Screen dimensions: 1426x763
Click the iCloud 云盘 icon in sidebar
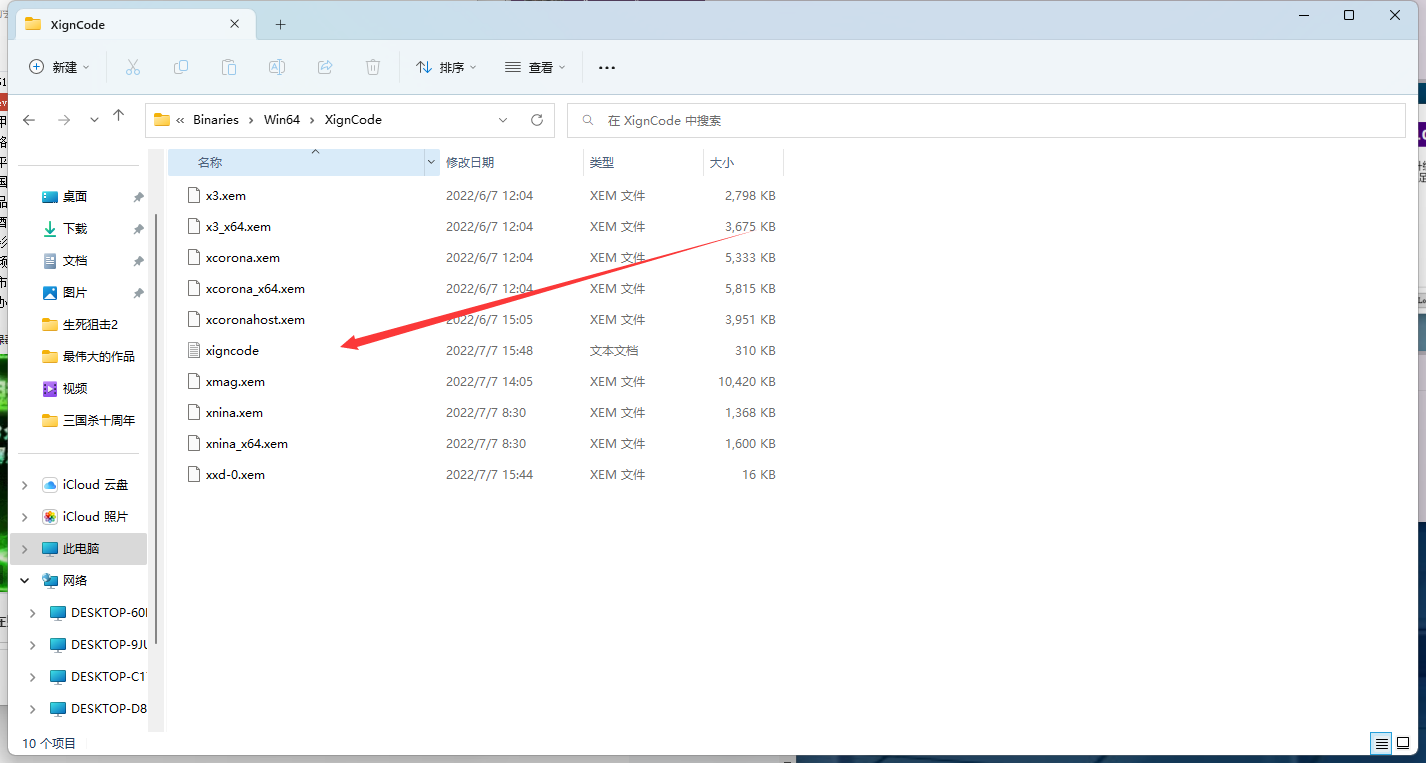(50, 485)
